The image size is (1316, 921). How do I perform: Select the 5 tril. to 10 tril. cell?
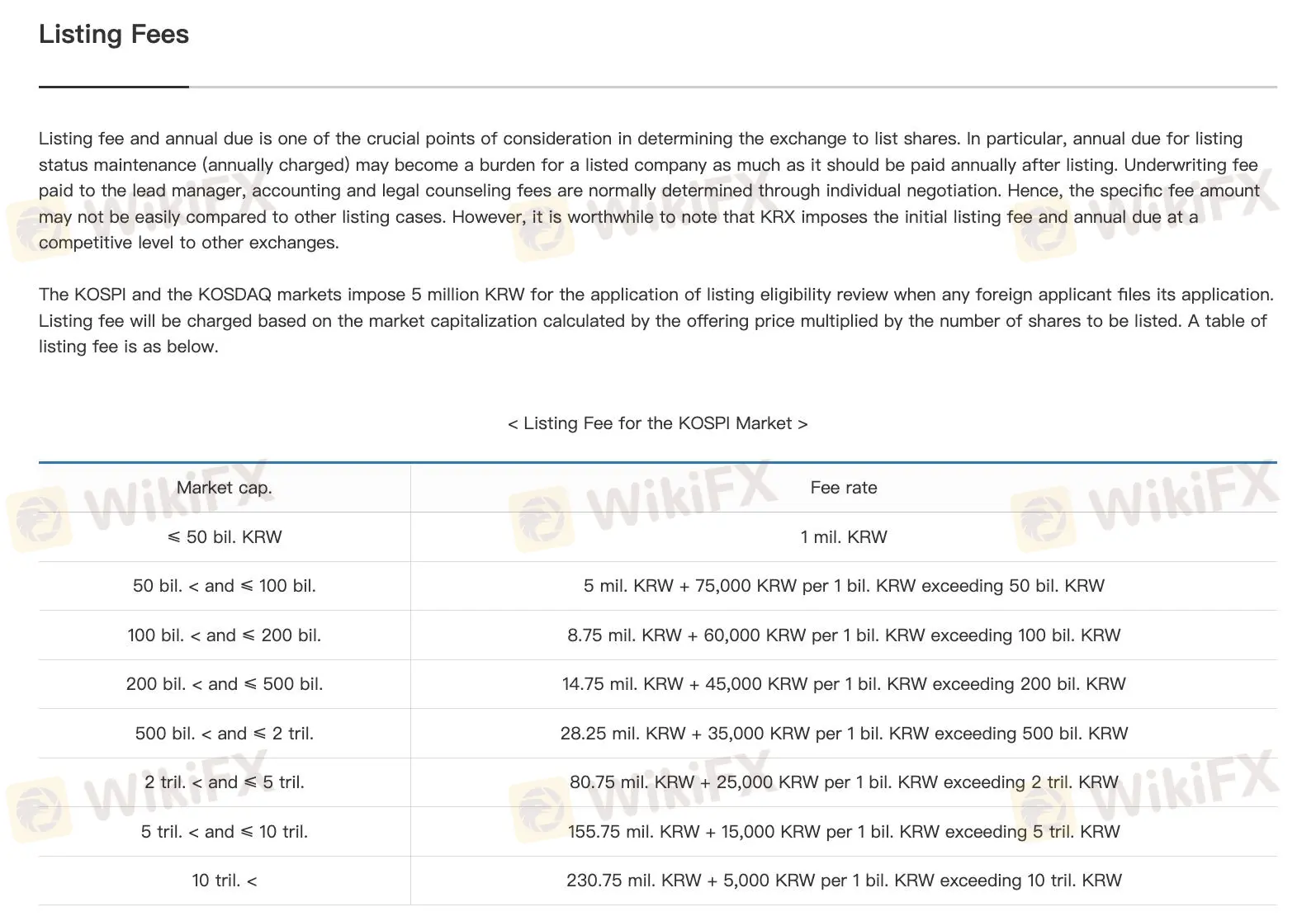click(x=224, y=832)
